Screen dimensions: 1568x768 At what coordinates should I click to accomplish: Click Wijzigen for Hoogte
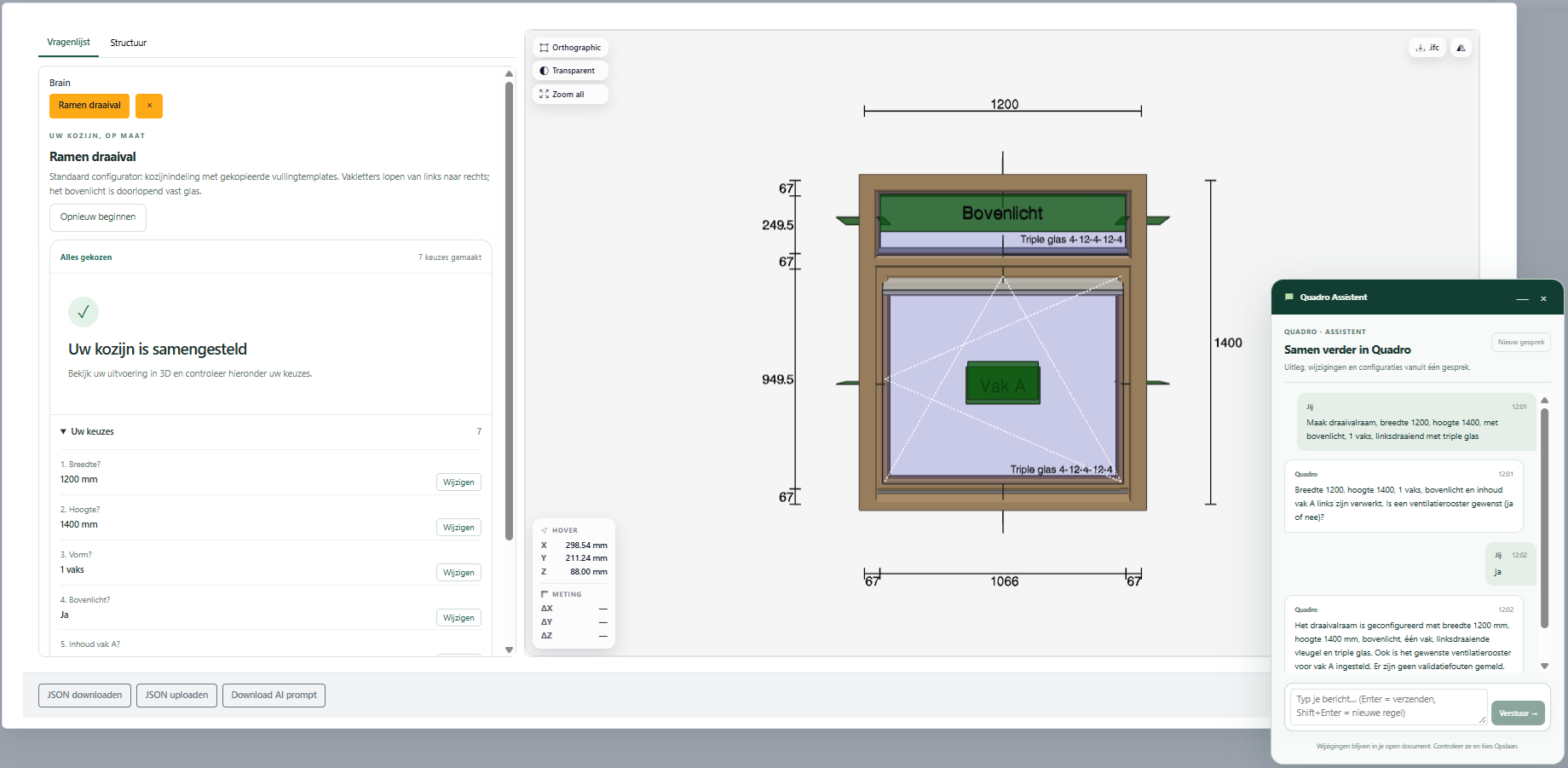click(458, 528)
